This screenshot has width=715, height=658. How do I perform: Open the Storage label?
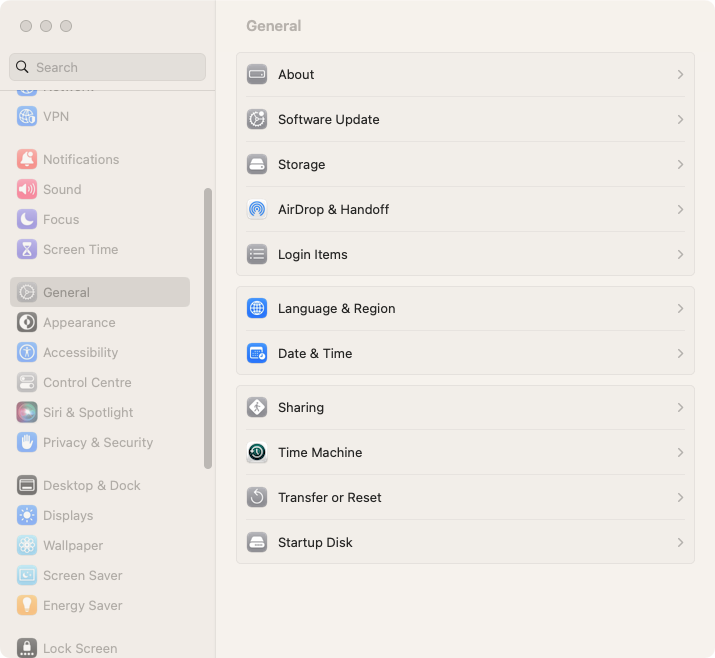tap(301, 165)
